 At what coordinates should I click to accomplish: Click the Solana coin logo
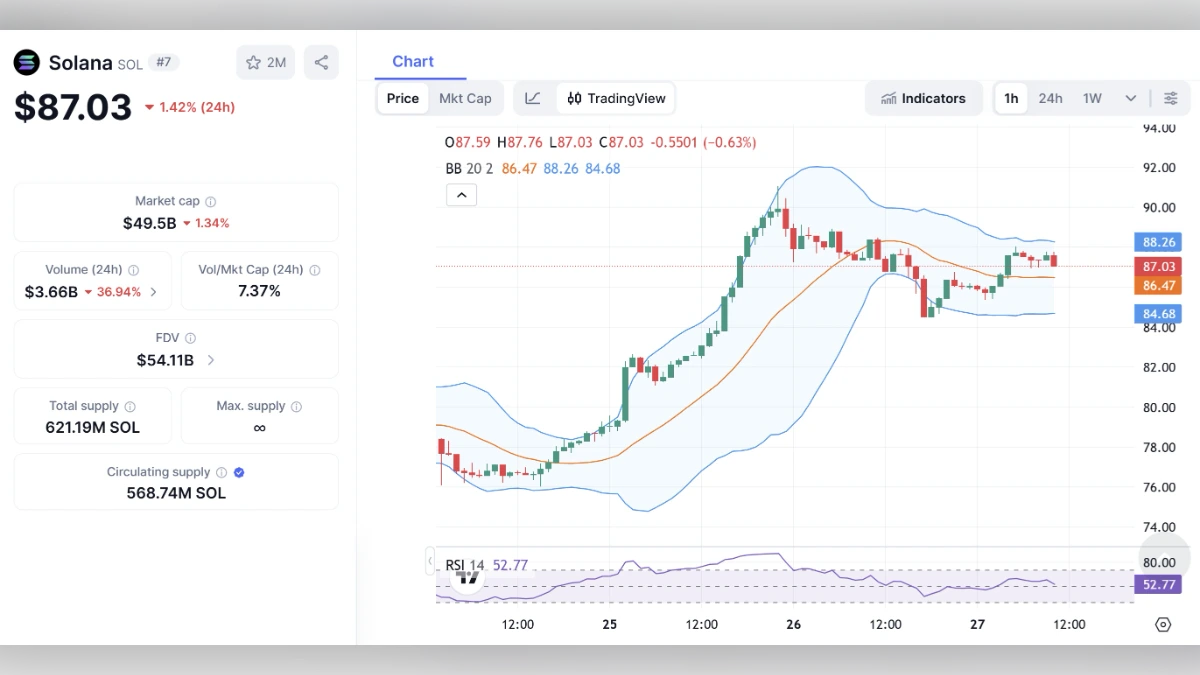click(x=25, y=62)
